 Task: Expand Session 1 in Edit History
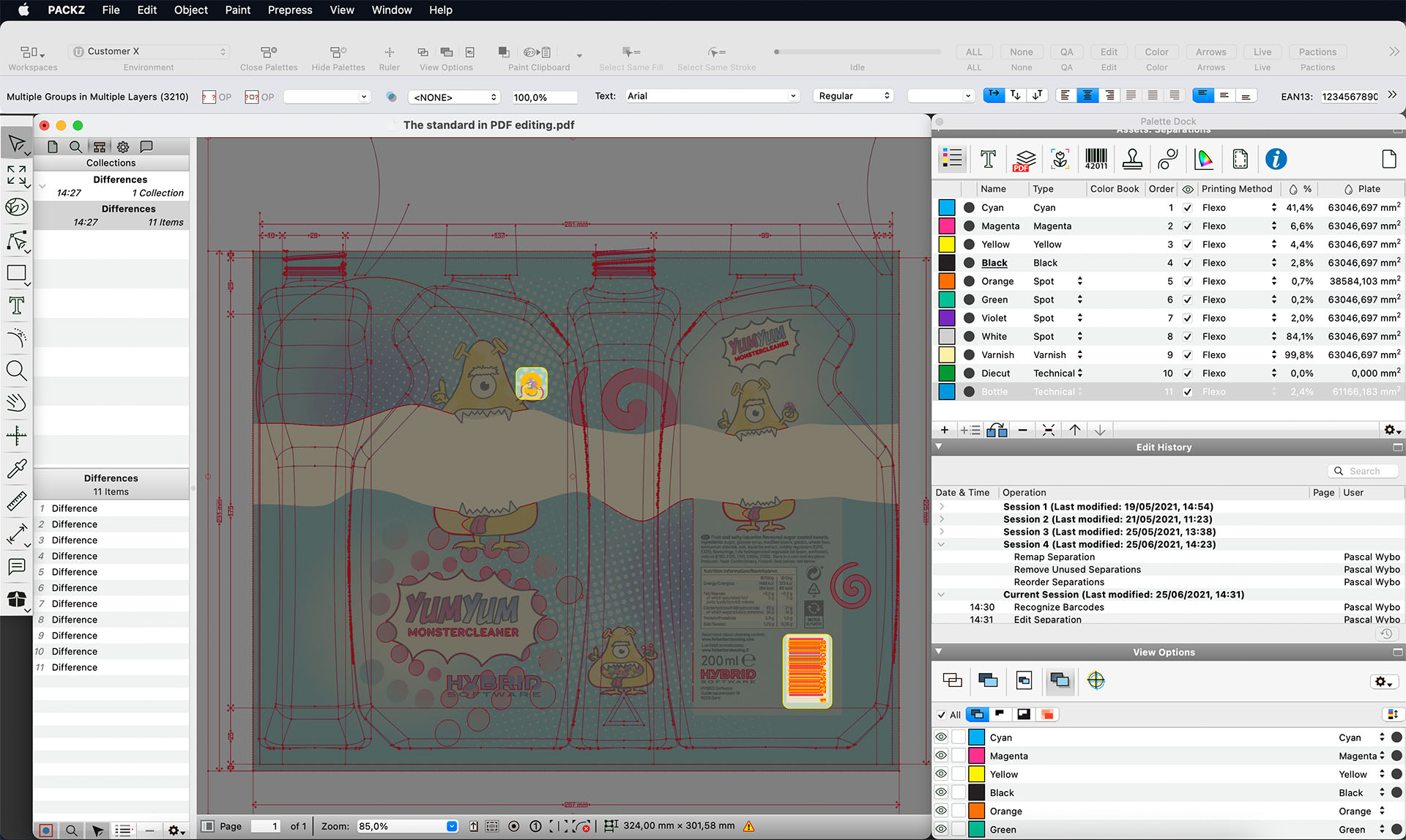tap(942, 507)
